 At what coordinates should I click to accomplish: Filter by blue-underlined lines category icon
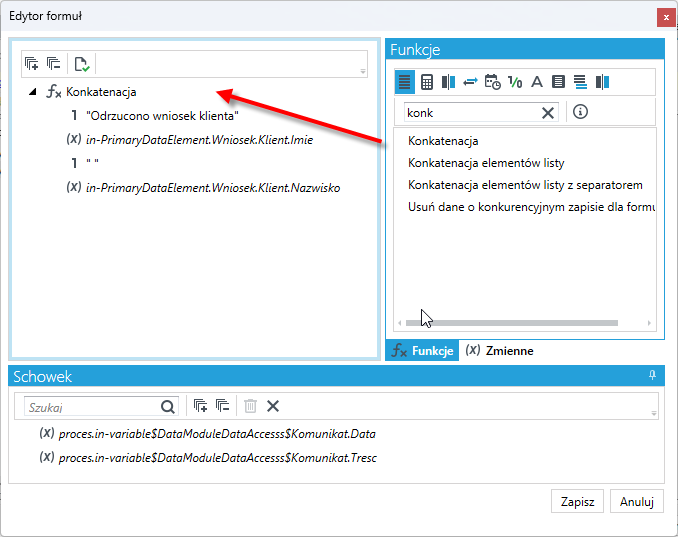pos(580,82)
